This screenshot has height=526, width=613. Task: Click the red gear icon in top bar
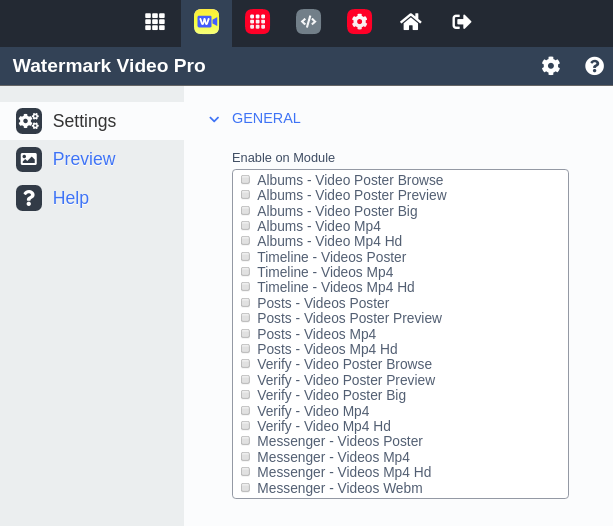(x=359, y=21)
